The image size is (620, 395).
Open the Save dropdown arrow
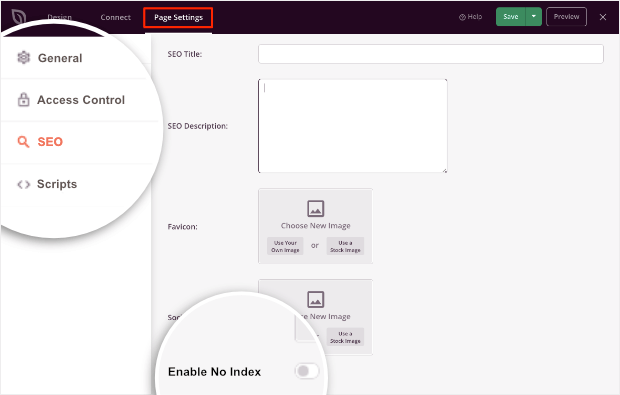(x=533, y=17)
